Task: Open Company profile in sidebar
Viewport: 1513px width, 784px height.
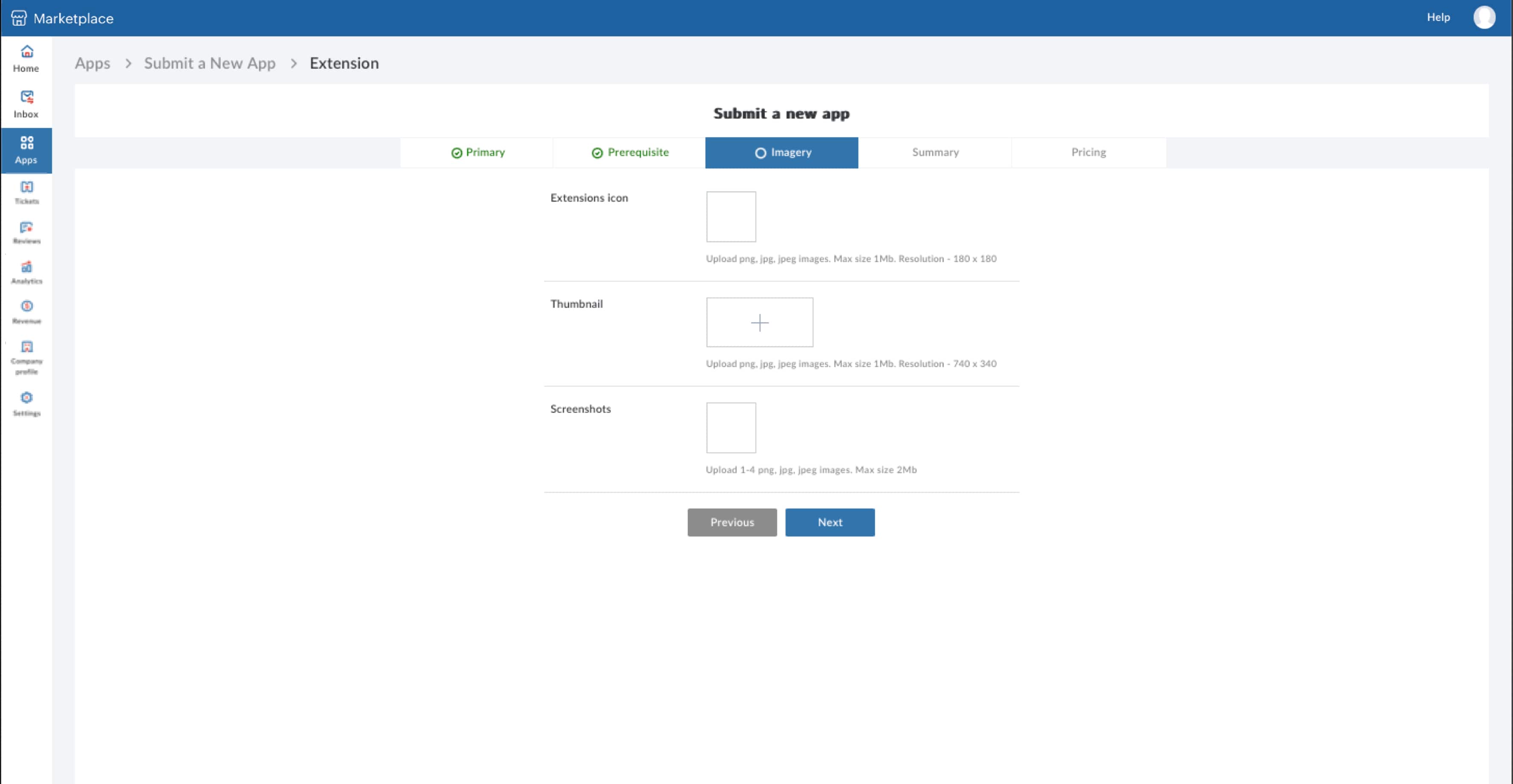Action: tap(26, 357)
